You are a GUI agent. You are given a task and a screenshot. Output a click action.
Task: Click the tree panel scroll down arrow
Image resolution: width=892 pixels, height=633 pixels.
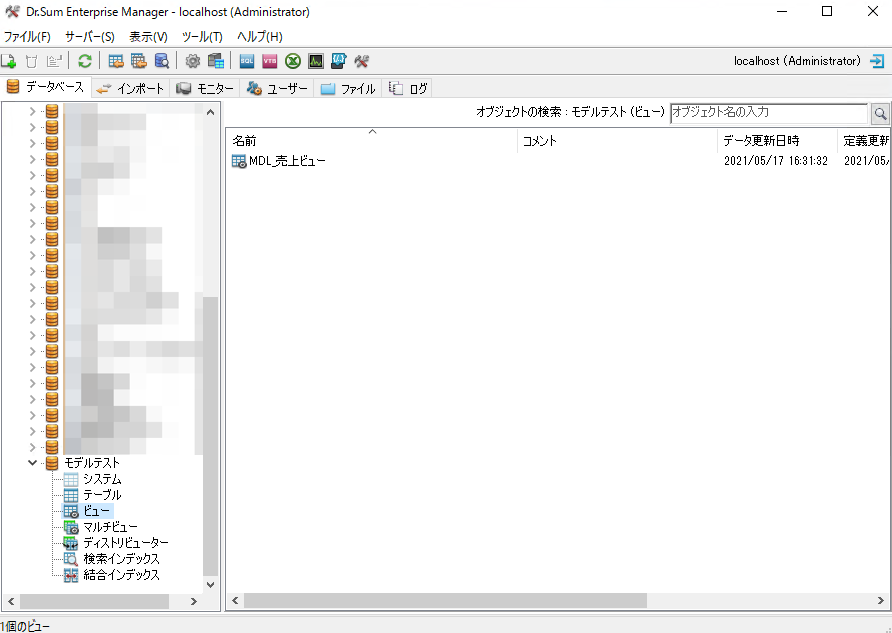210,584
